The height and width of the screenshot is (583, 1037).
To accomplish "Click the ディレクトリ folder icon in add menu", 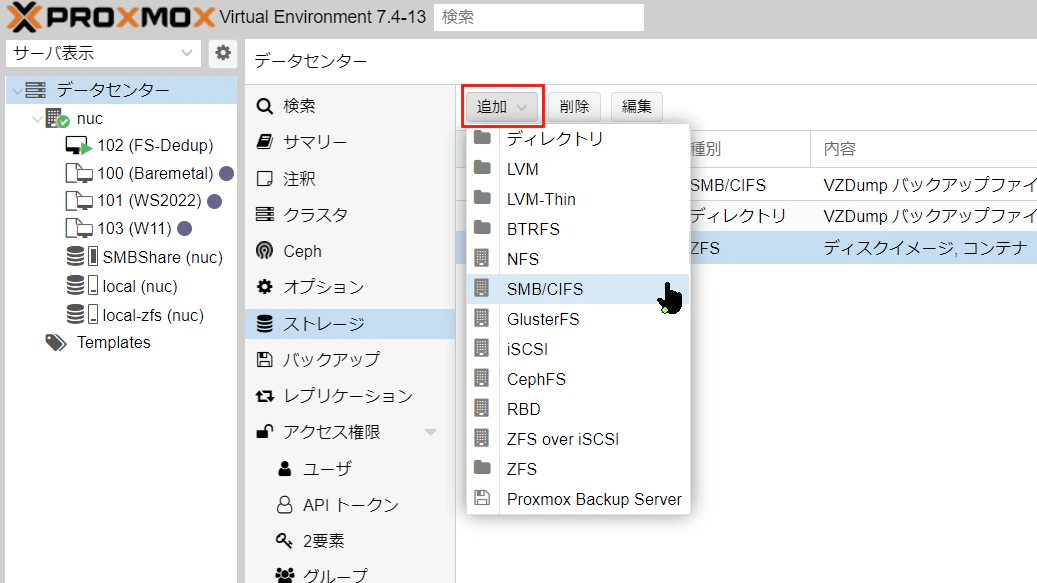I will (x=482, y=137).
